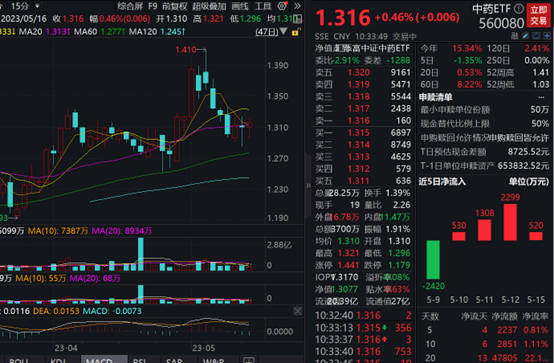Click the blue plus add-to-watchlist icon
The height and width of the screenshot is (363, 554).
point(547,36)
